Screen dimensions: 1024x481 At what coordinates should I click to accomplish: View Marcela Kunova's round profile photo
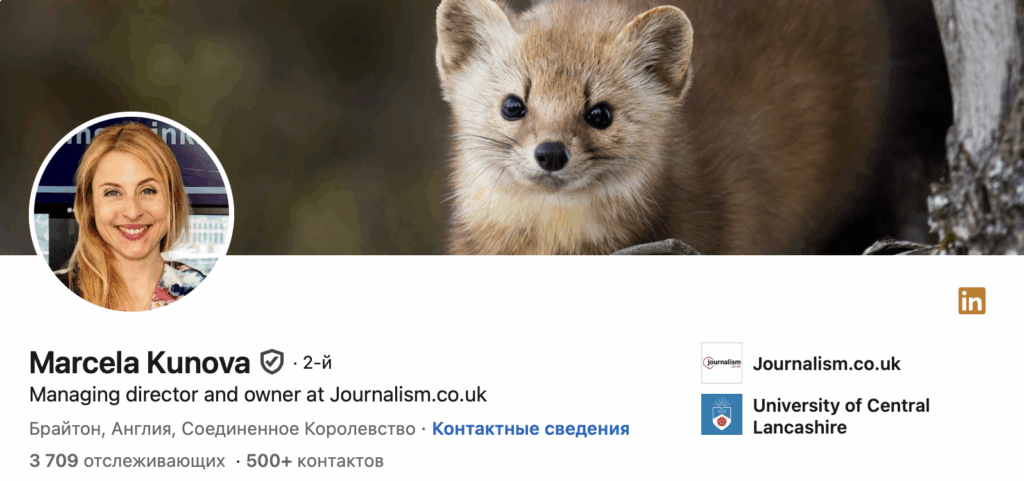(132, 212)
